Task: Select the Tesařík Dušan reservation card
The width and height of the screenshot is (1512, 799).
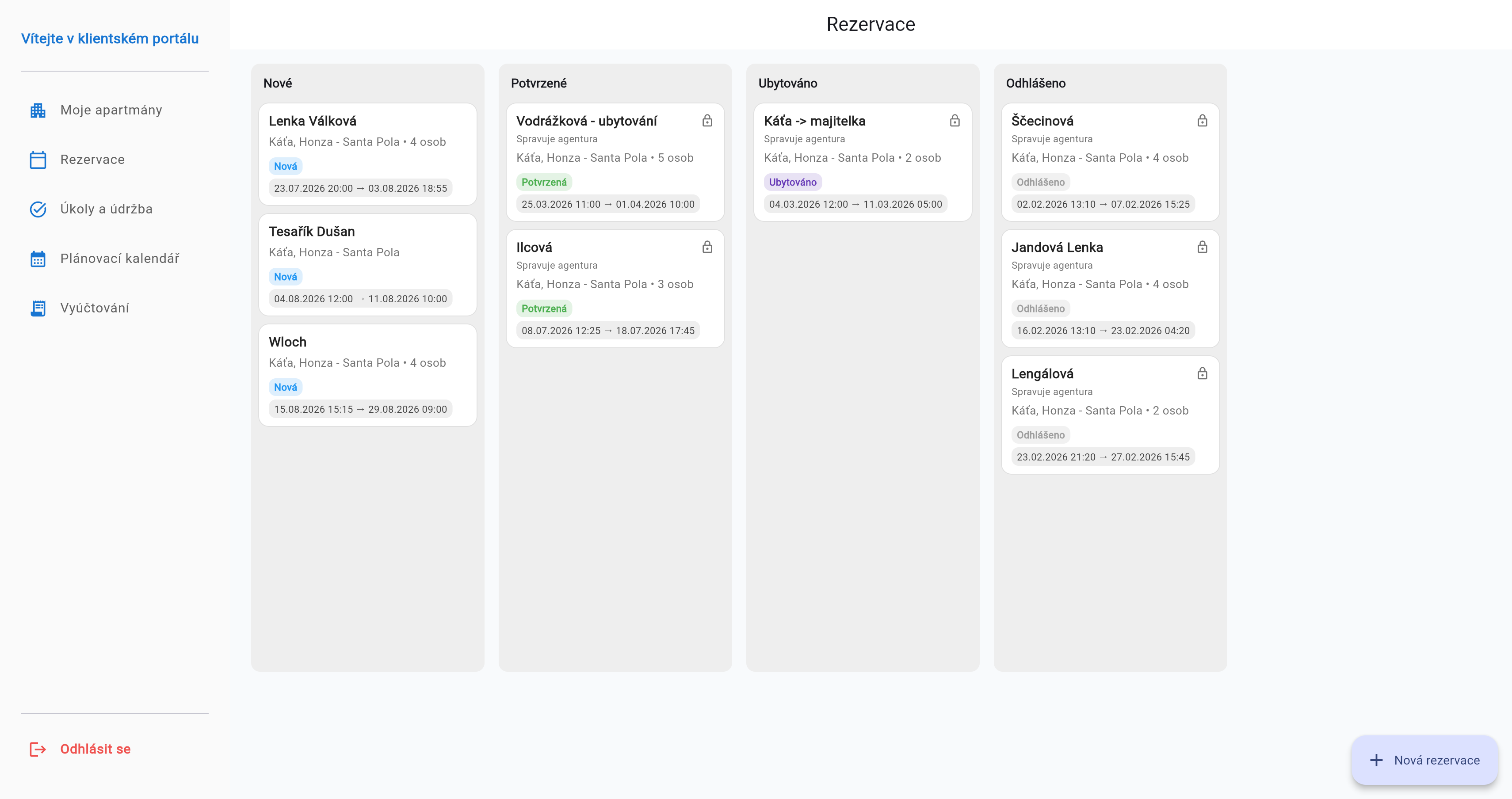Action: pos(367,264)
